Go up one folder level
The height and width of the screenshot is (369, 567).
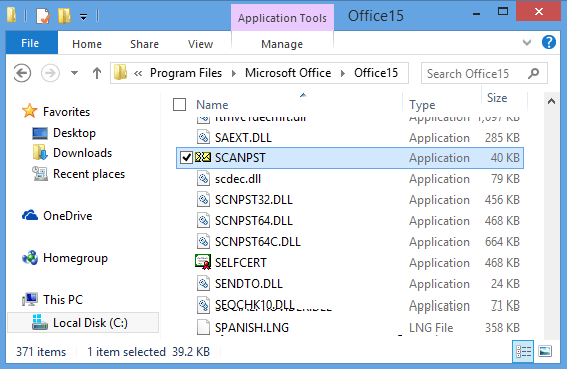(97, 73)
